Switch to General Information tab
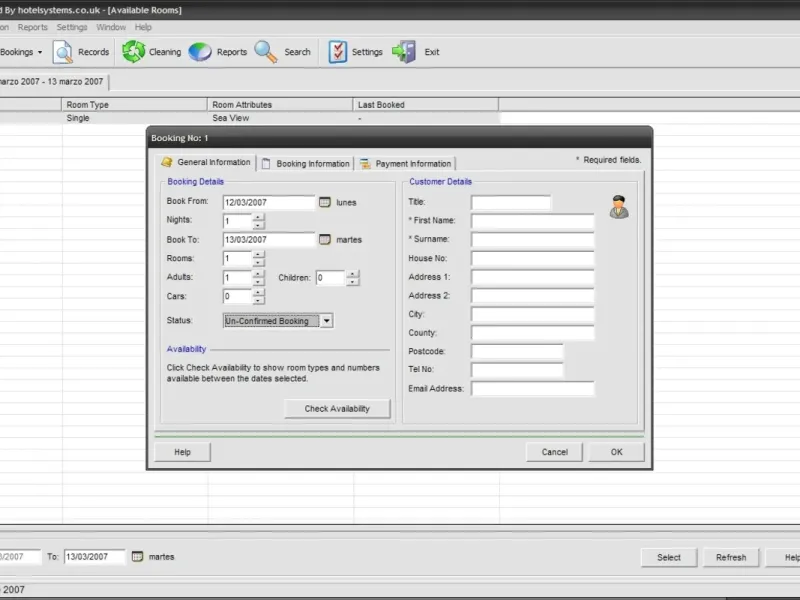 206,162
